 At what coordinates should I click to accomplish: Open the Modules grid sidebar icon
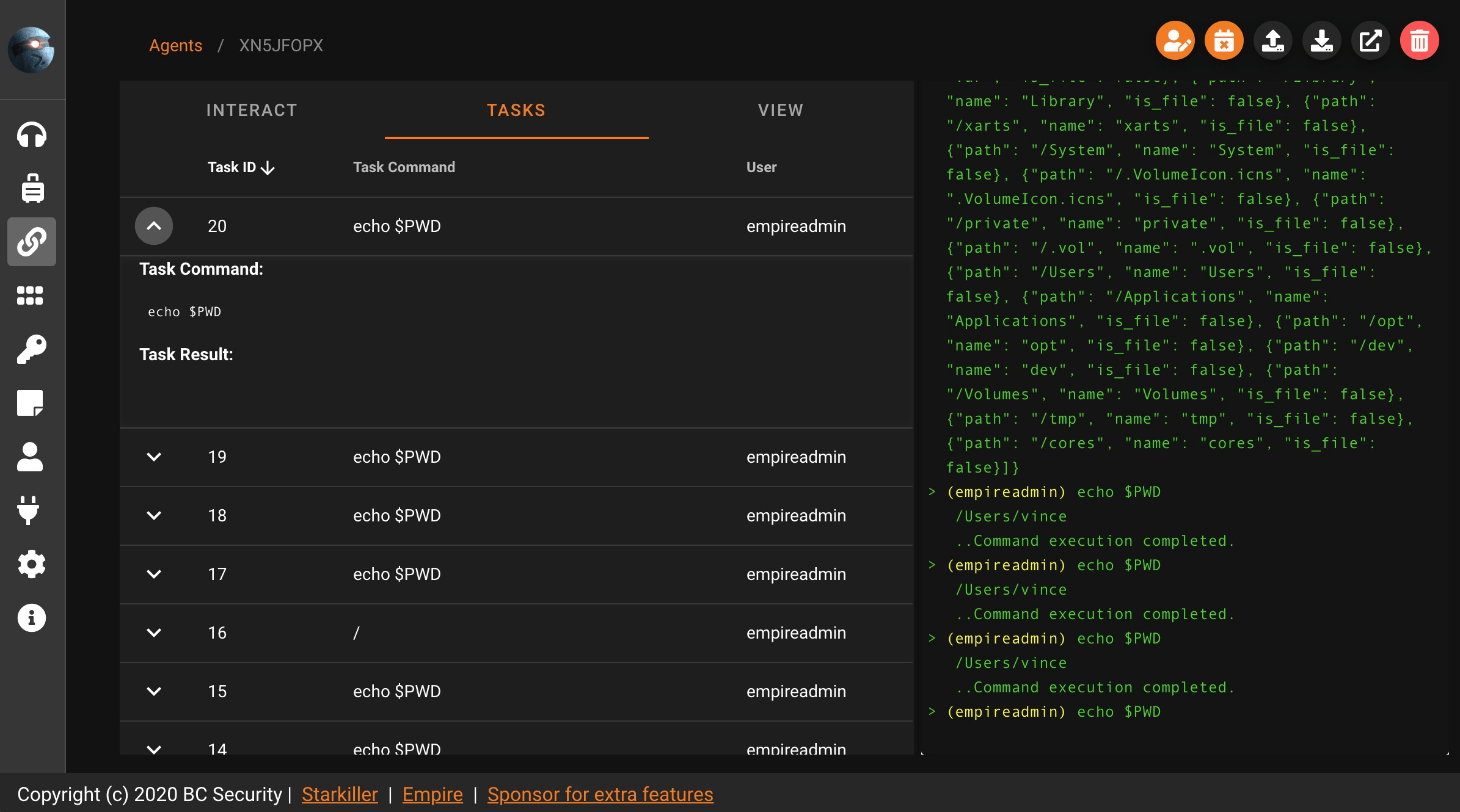coord(31,295)
